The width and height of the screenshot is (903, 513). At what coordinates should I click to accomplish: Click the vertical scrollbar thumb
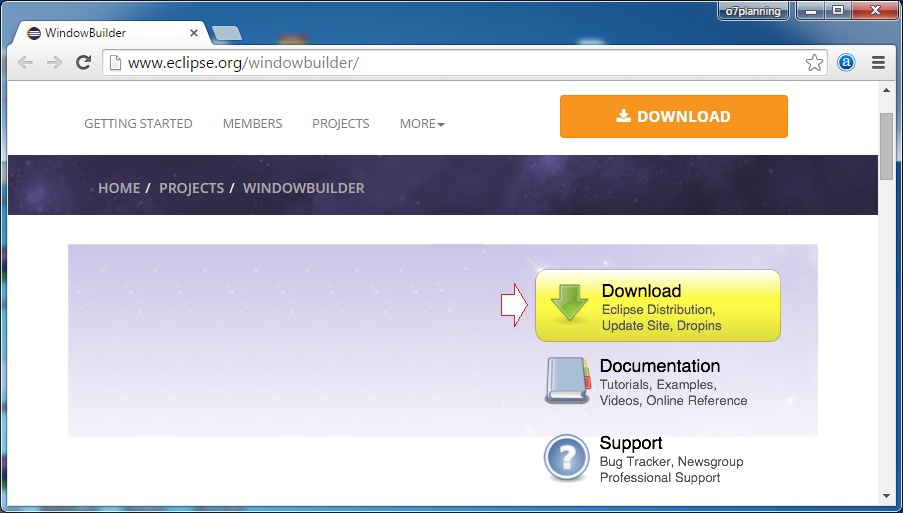(x=886, y=146)
